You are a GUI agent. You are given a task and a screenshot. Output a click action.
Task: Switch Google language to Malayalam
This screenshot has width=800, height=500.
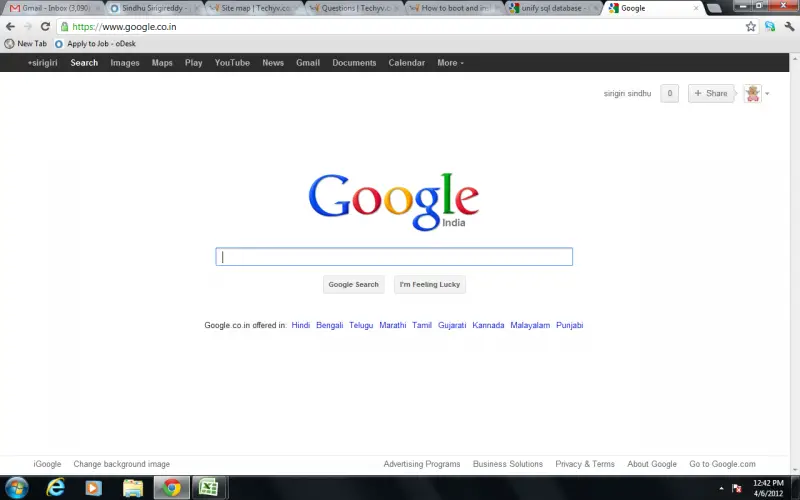coord(530,325)
